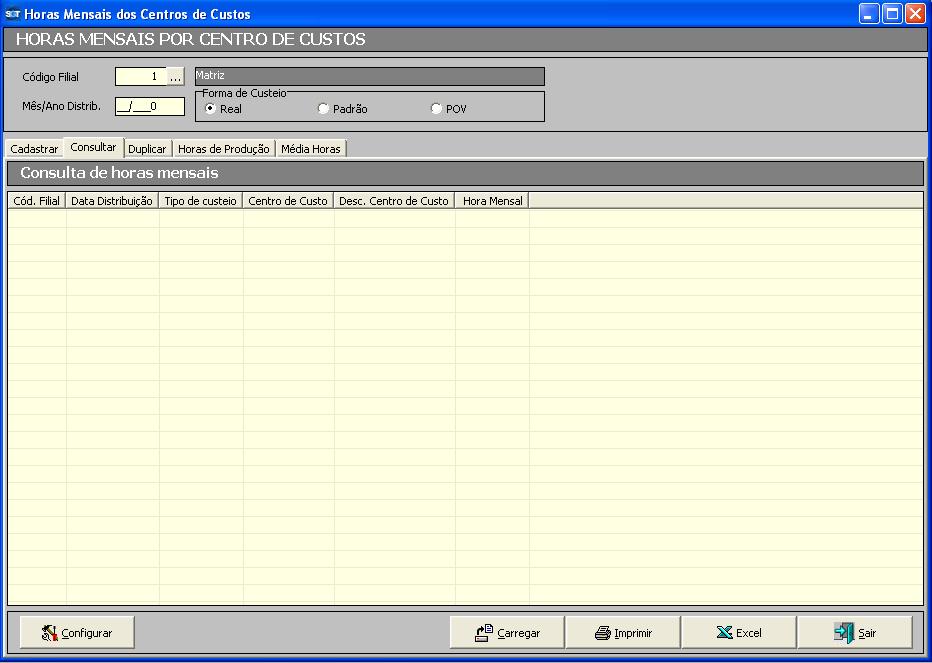Switch to the Cadastrar tab
The width and height of the screenshot is (932, 663).
pos(34,149)
